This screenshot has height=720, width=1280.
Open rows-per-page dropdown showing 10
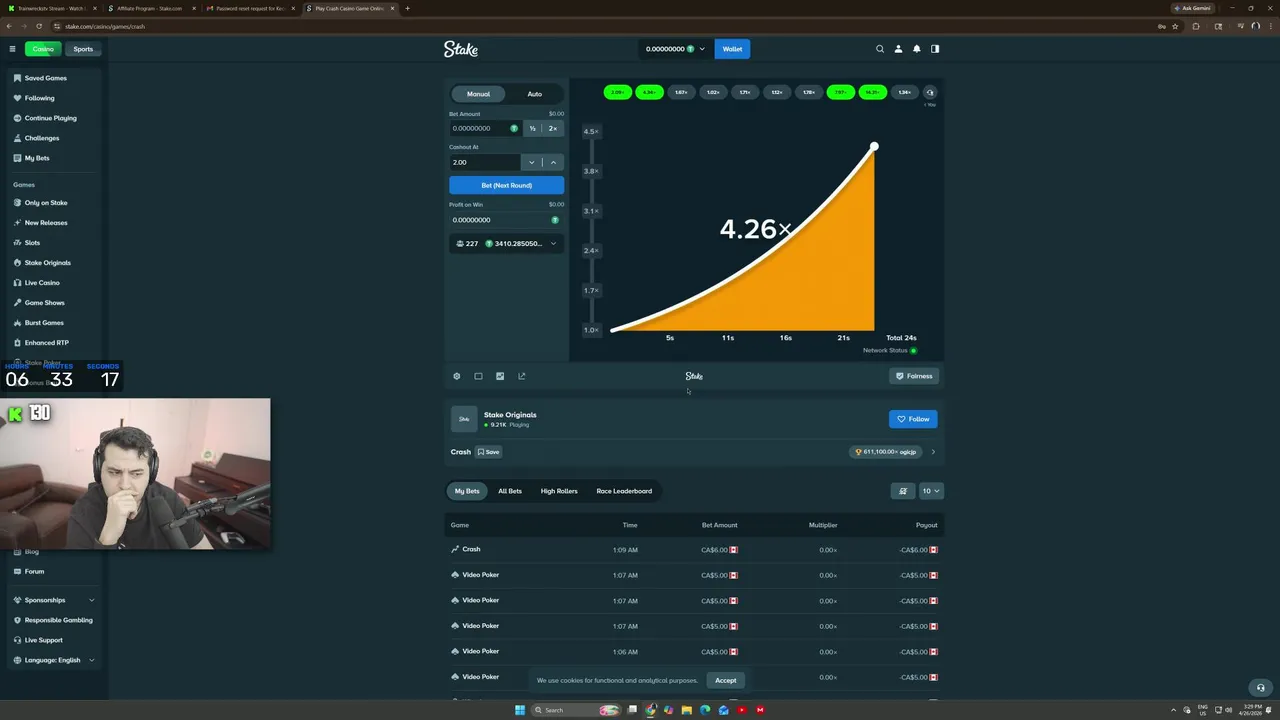(x=931, y=491)
